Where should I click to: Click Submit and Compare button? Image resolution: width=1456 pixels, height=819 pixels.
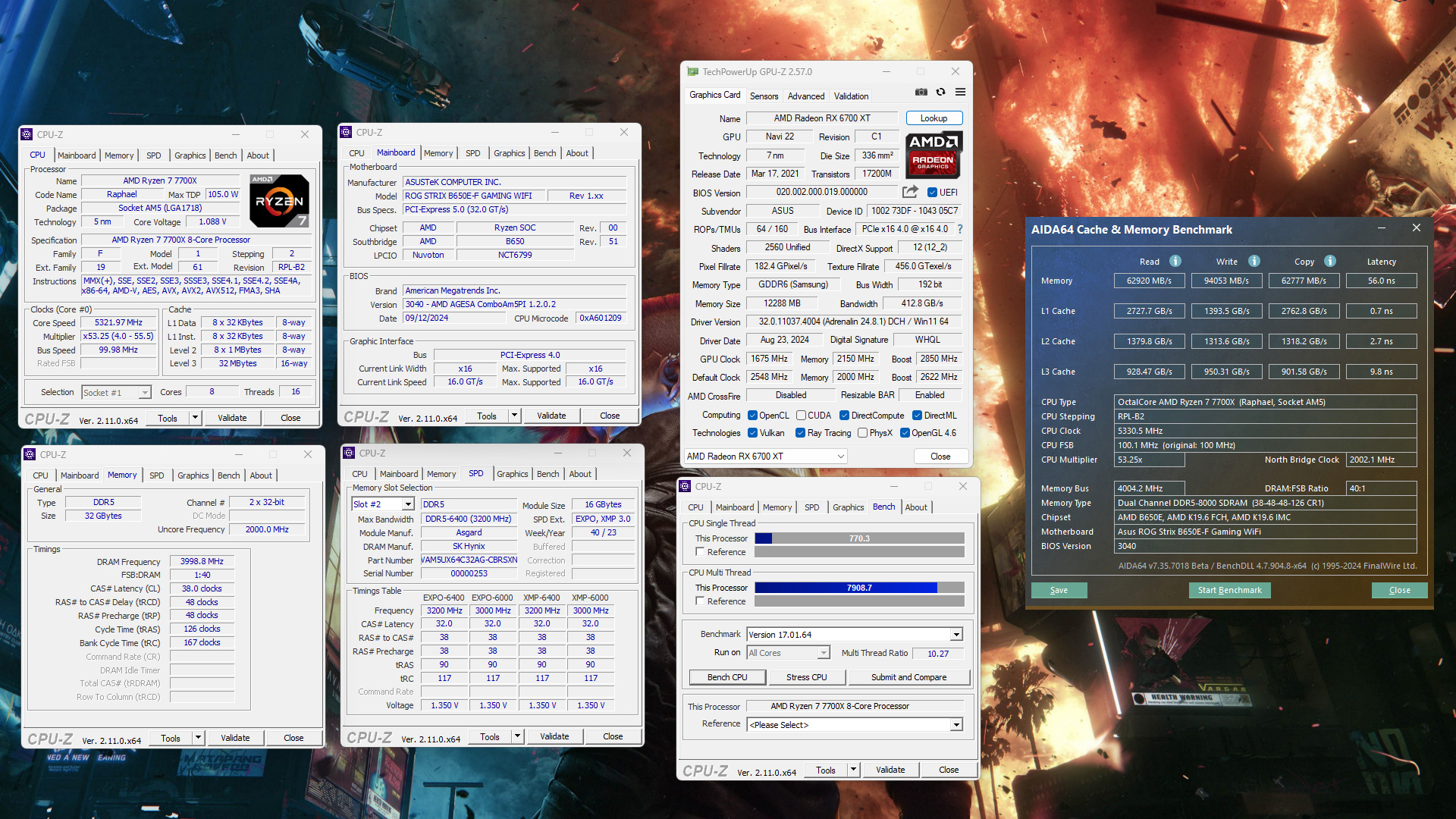pos(908,677)
